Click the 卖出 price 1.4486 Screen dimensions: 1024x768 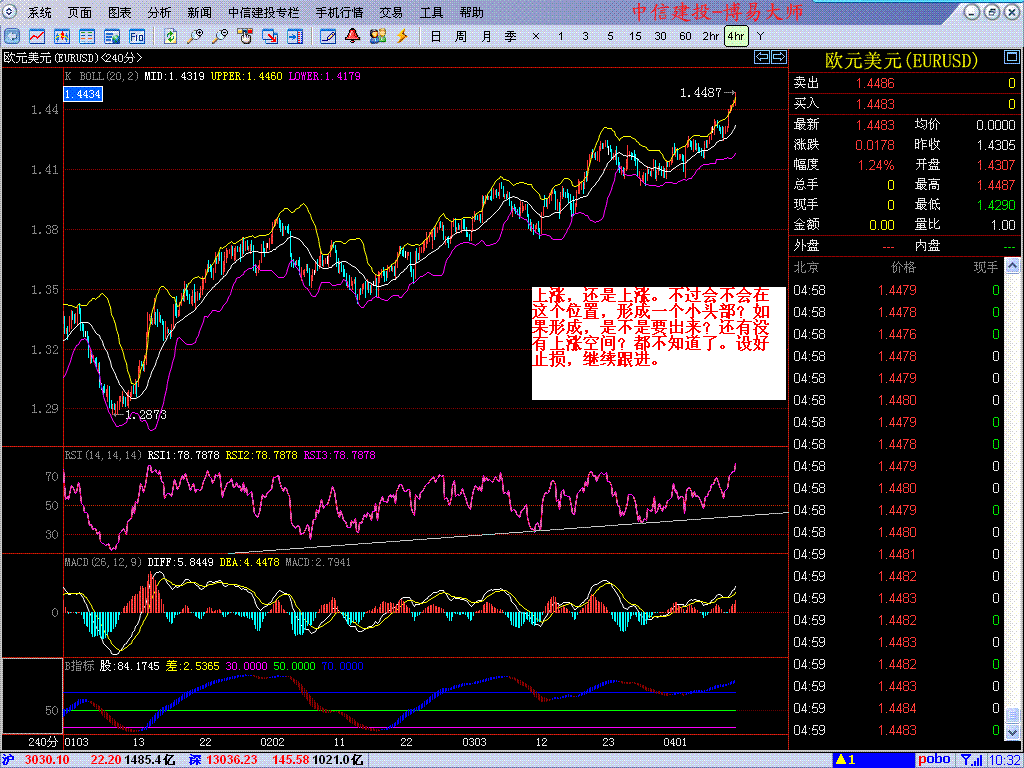click(876, 84)
